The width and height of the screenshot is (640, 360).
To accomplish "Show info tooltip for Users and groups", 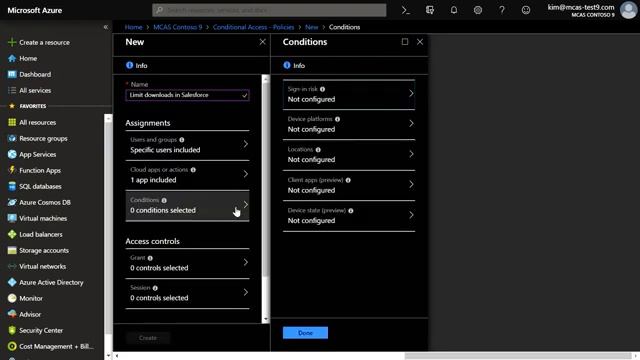I will pyautogui.click(x=182, y=140).
